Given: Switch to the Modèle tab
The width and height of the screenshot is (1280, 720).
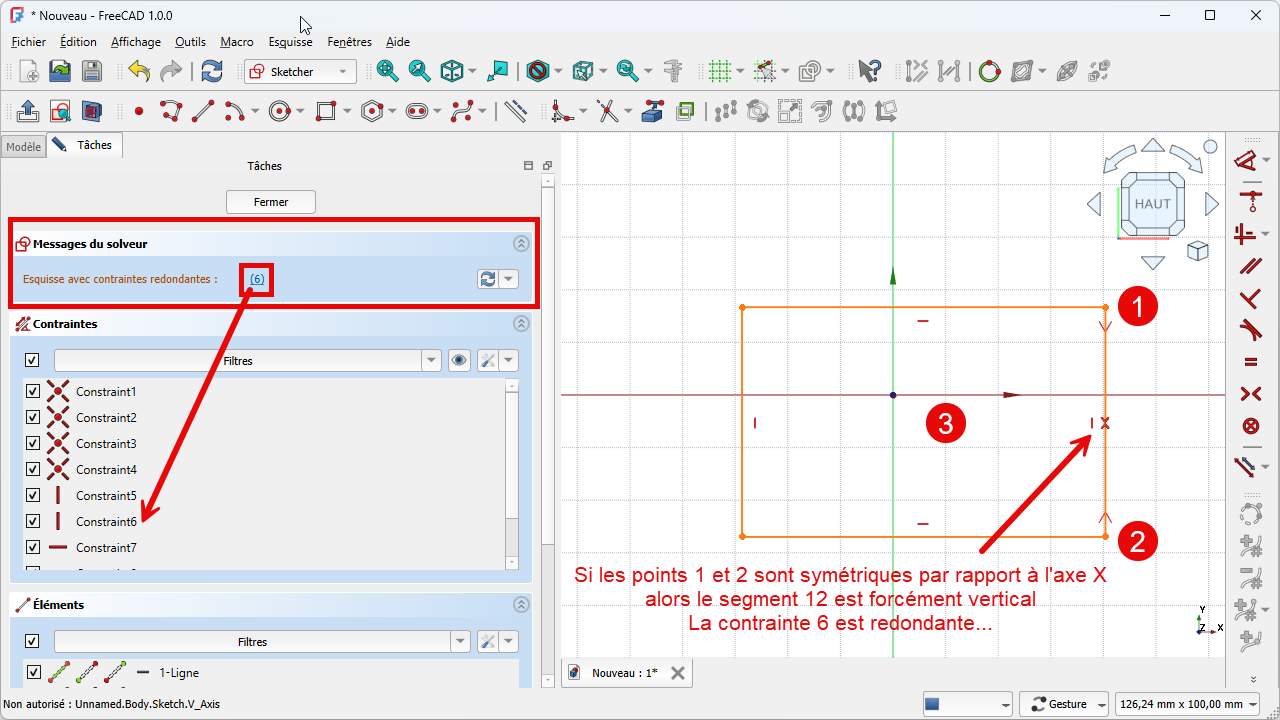Looking at the screenshot, I should click(24, 146).
